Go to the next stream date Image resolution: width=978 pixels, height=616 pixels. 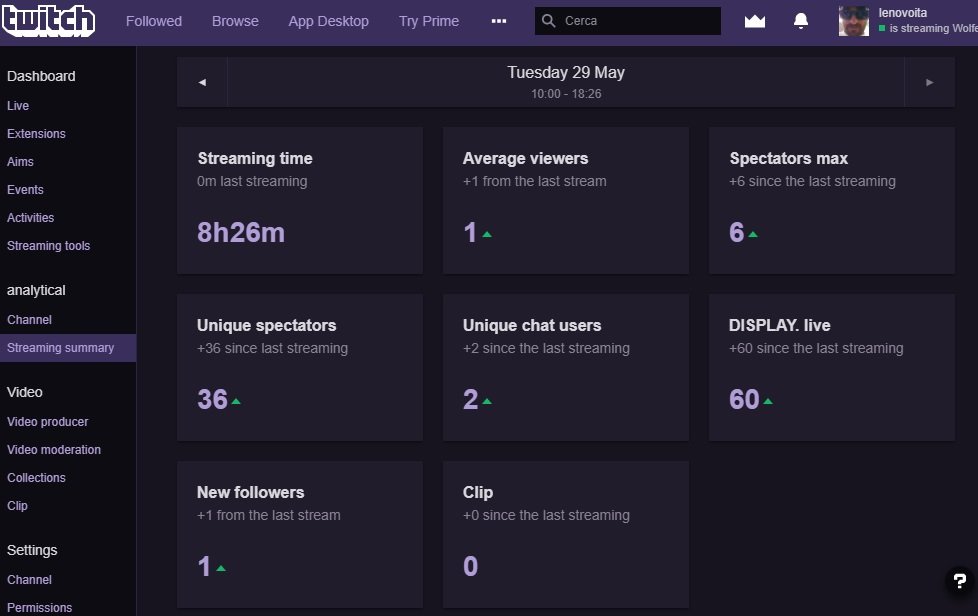[x=929, y=82]
